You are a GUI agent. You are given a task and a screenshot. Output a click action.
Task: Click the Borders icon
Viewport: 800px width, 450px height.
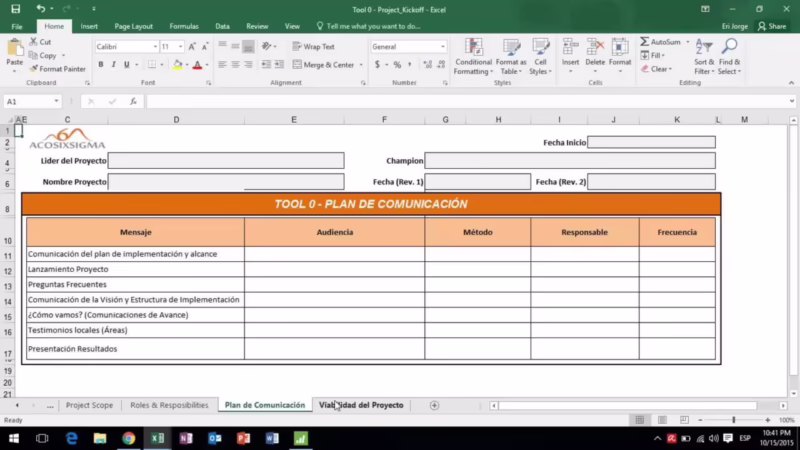(x=152, y=65)
